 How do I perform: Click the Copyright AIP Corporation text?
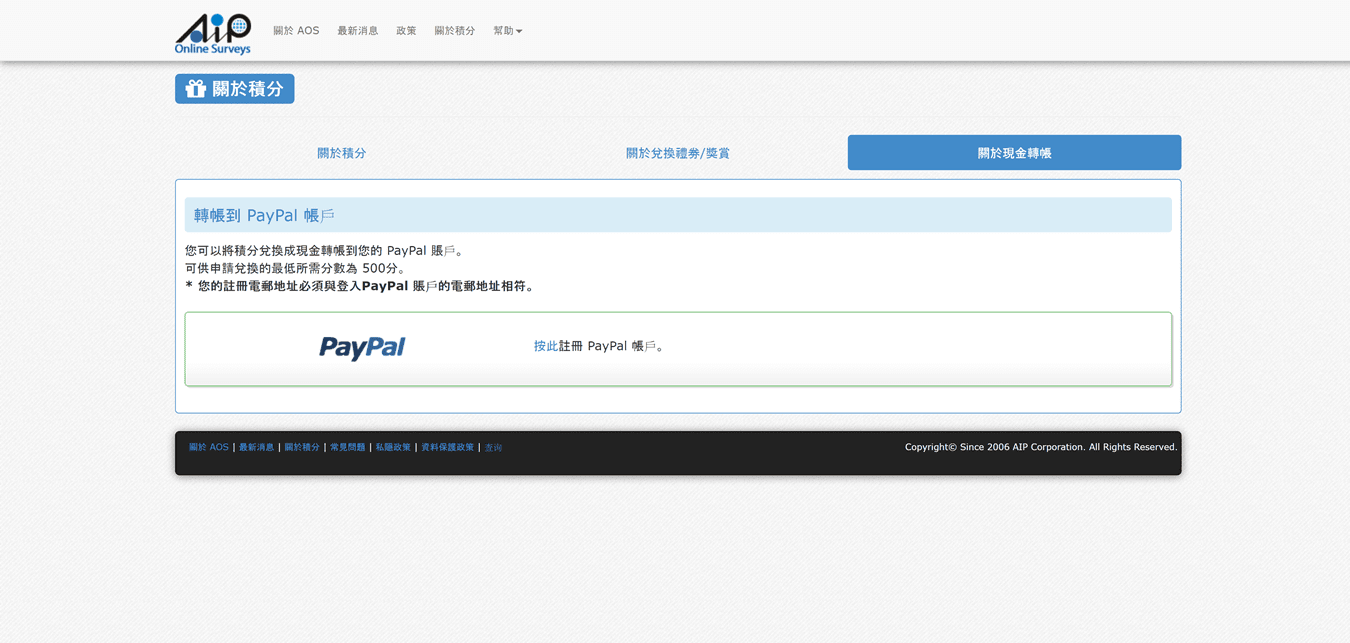coord(1041,447)
